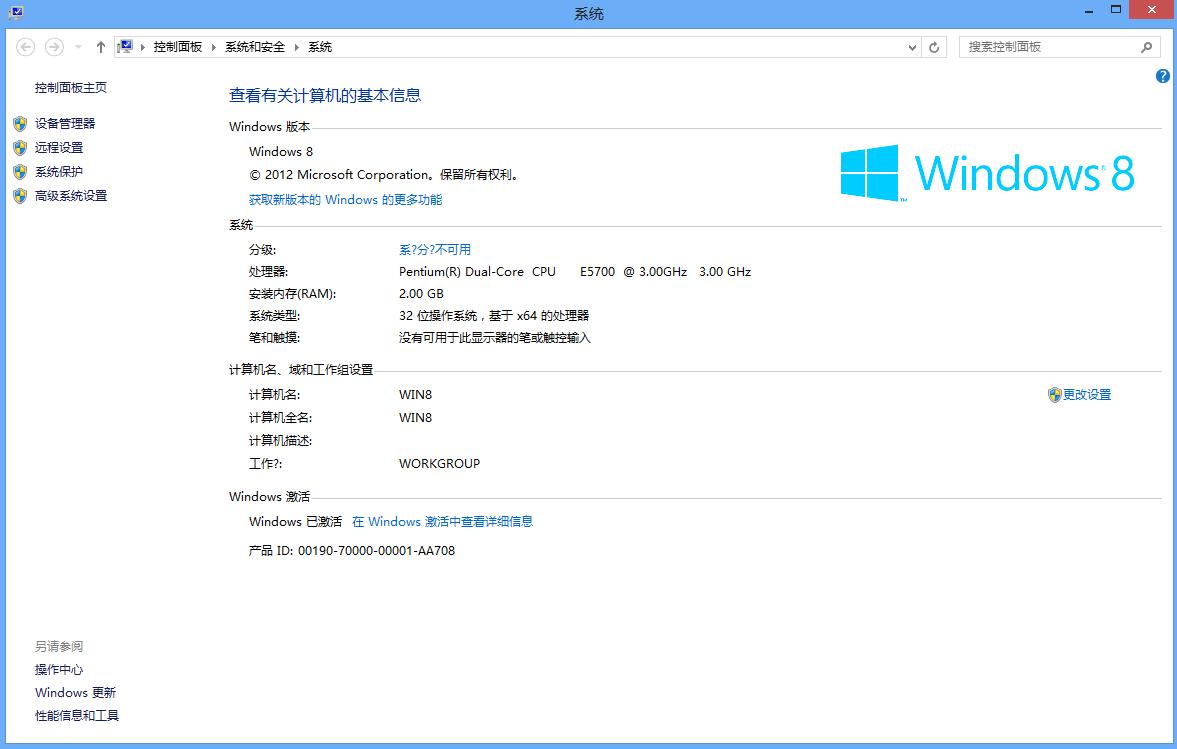Click the computer icon in the address bar
Image resolution: width=1177 pixels, height=749 pixels.
tap(125, 47)
